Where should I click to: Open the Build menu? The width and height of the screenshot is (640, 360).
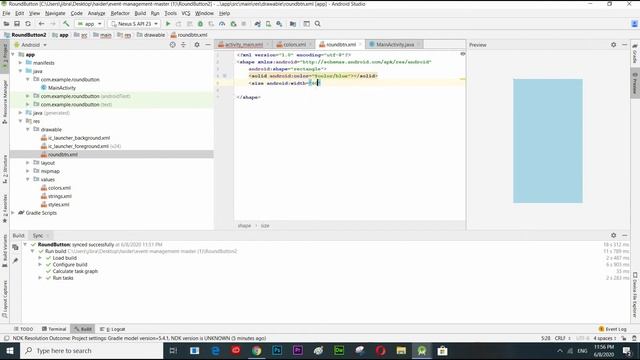click(x=140, y=13)
